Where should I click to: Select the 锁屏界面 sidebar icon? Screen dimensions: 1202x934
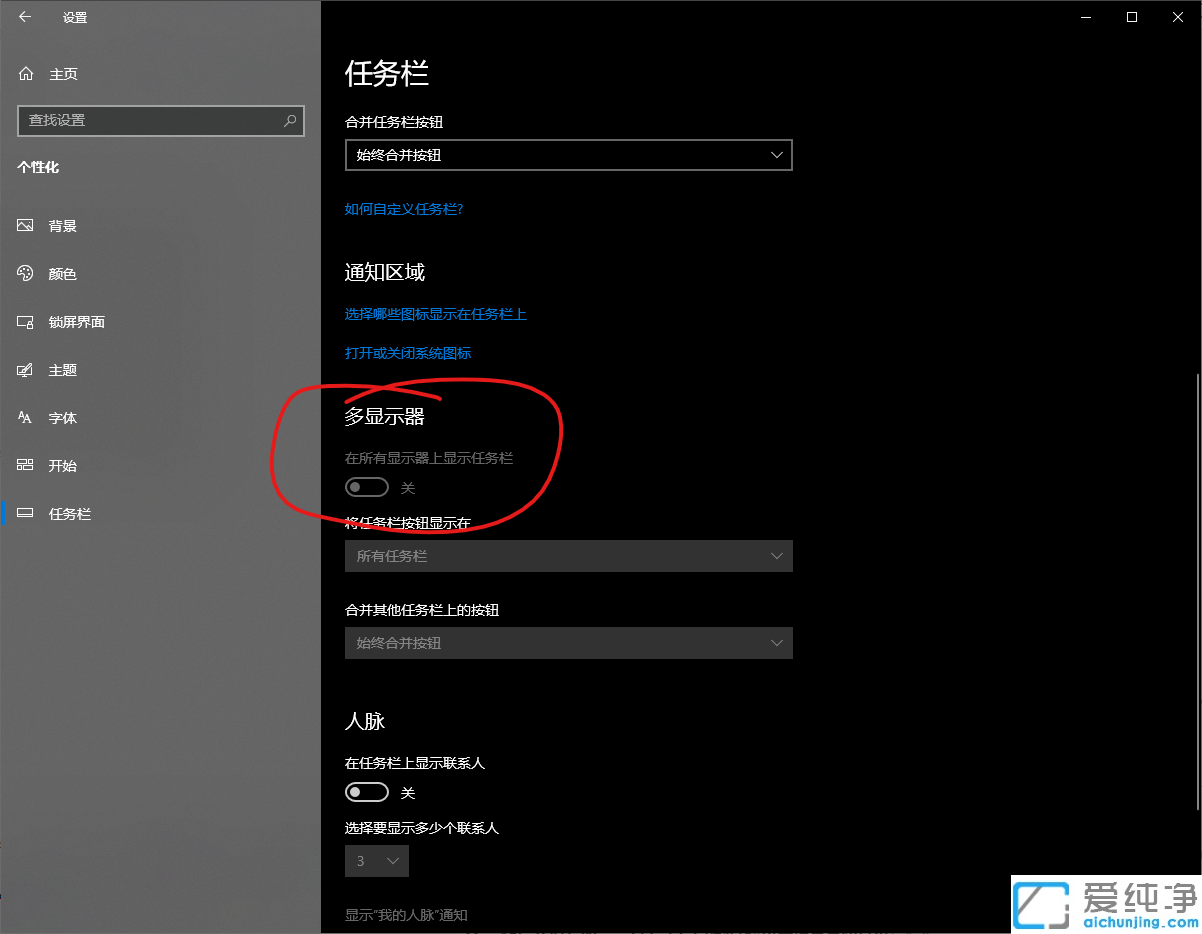(x=24, y=321)
